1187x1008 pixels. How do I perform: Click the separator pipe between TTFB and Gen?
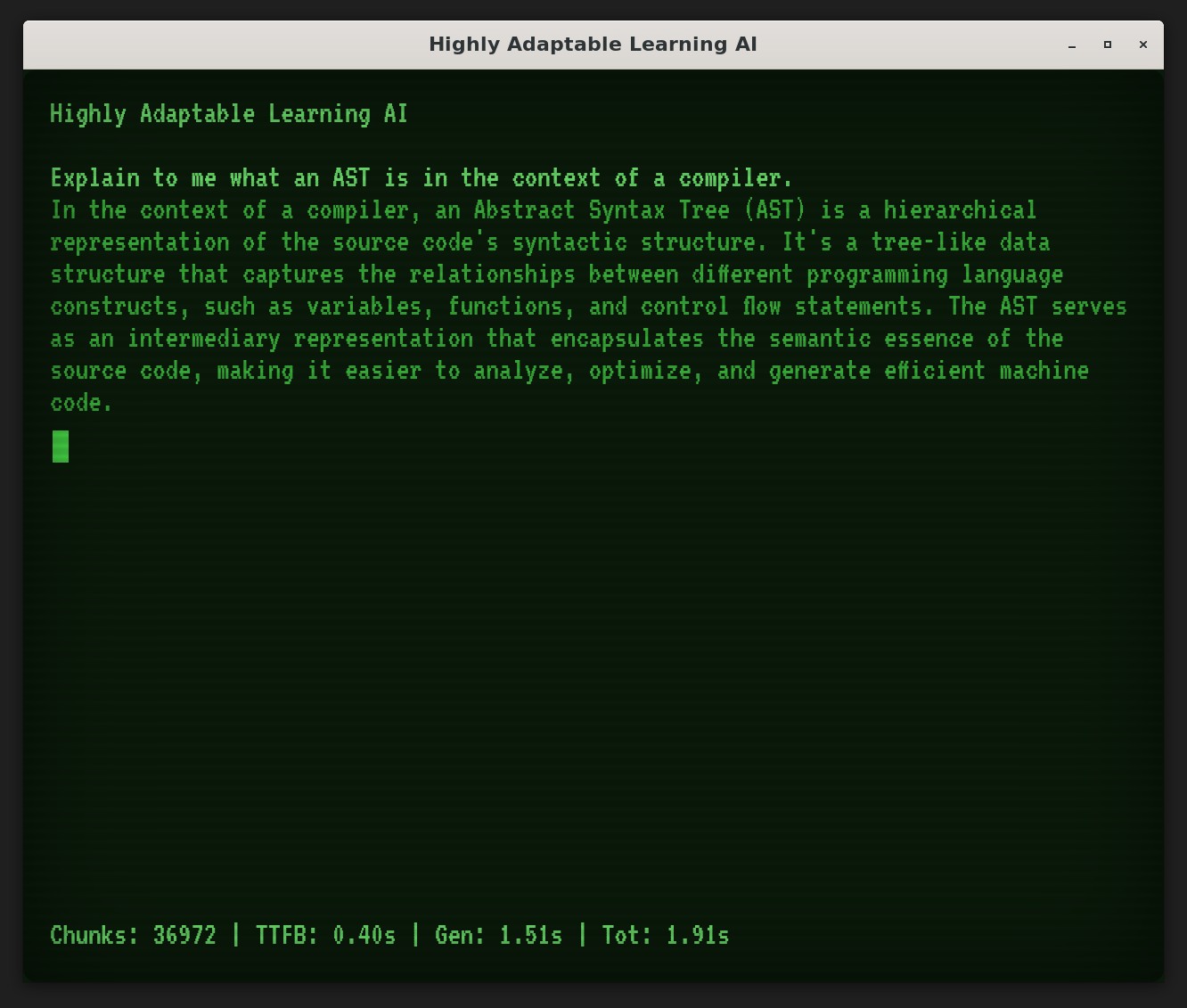414,935
